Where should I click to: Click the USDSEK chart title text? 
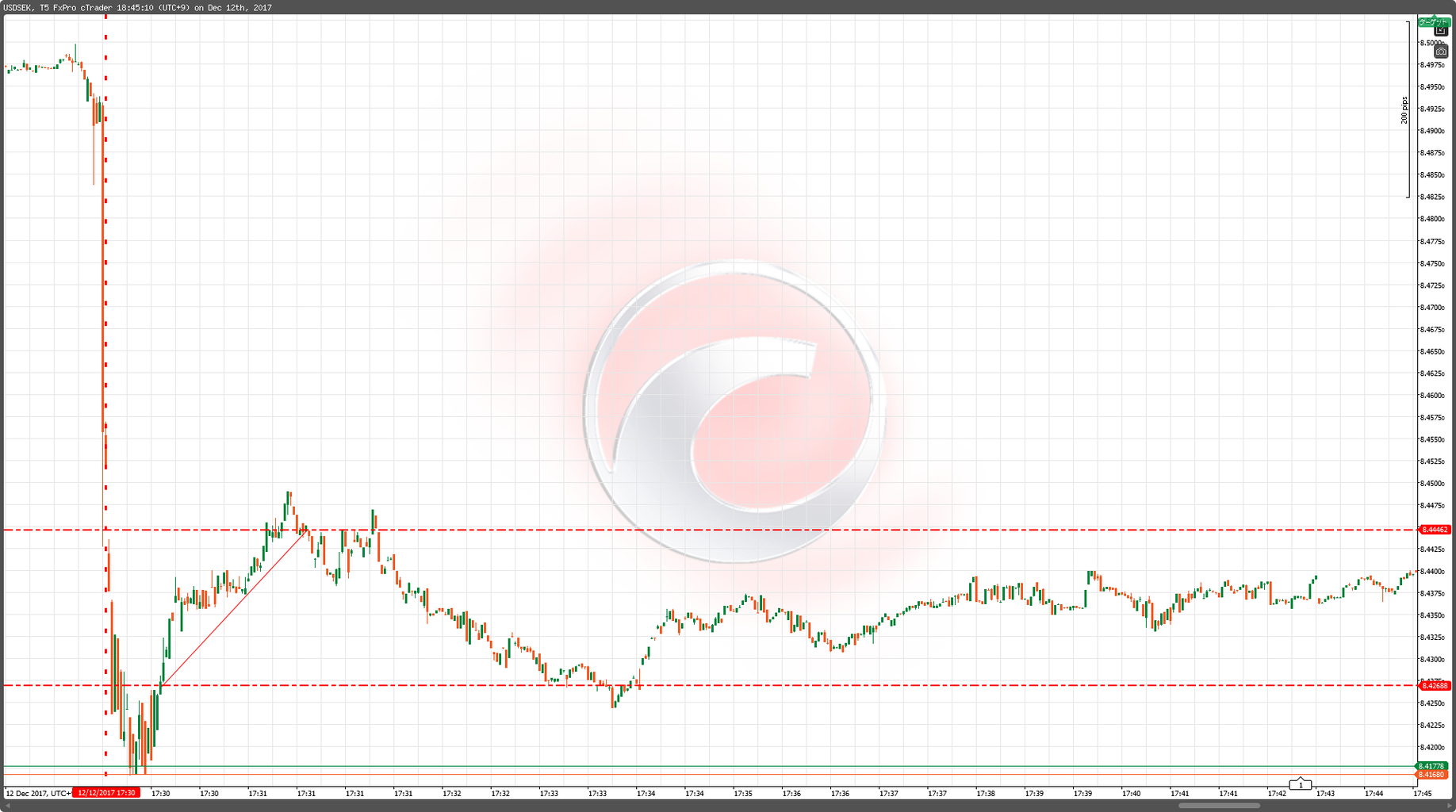137,8
